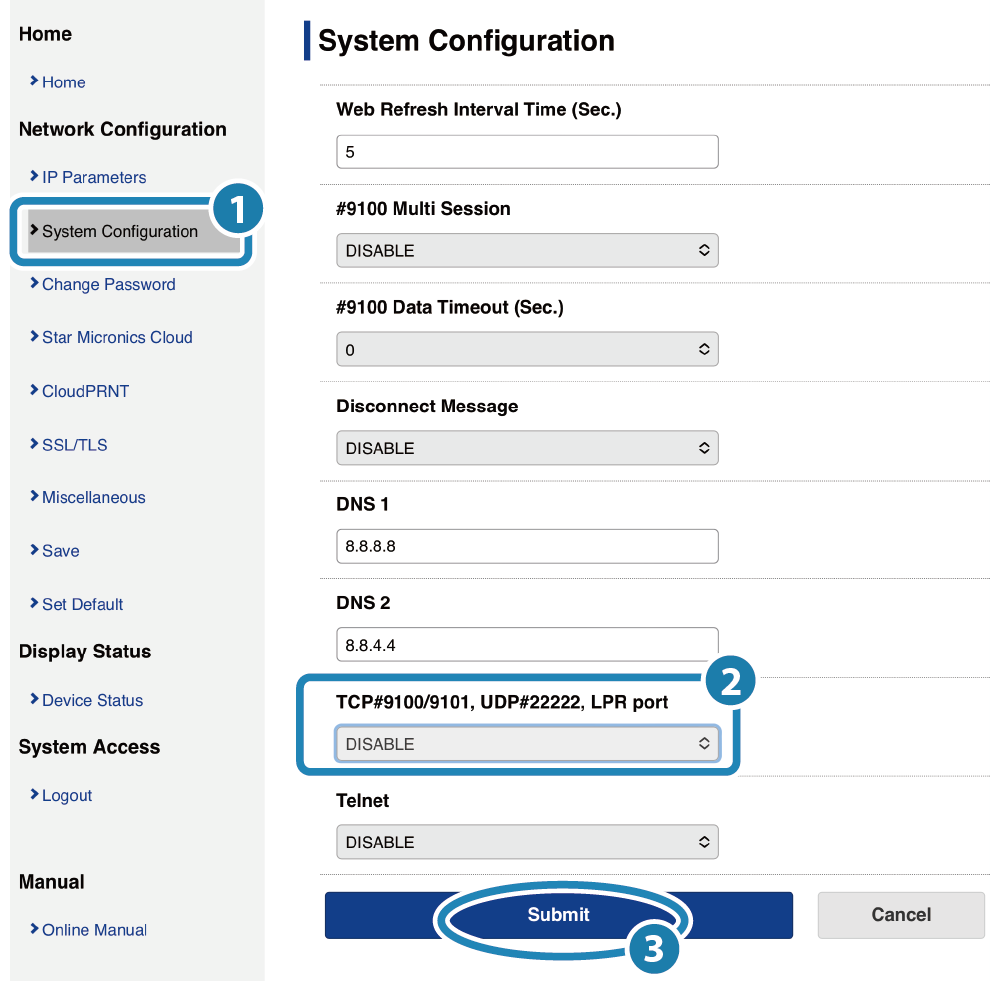This screenshot has height=981, width=1000.
Task: Open IP Parameters page
Action: (93, 177)
